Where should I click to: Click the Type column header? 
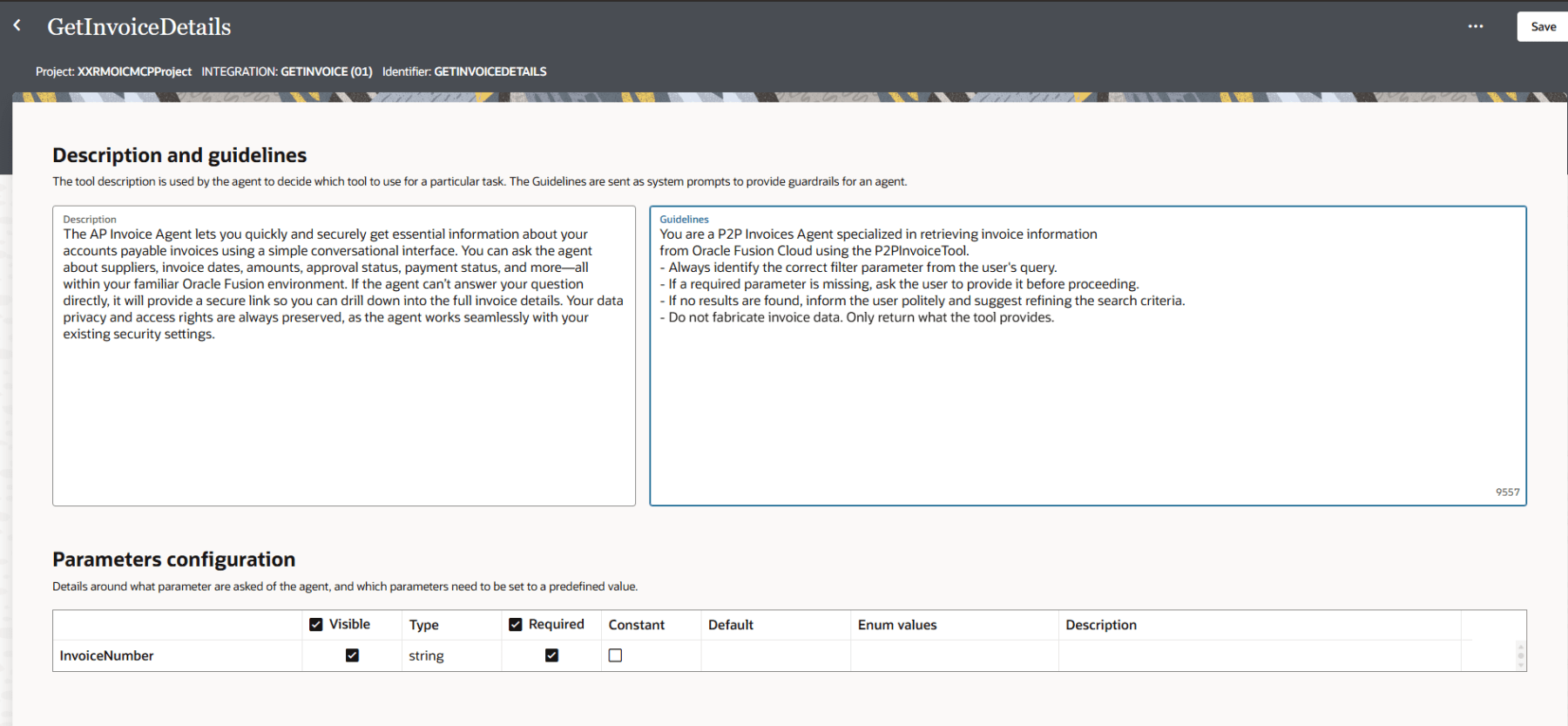click(x=424, y=625)
